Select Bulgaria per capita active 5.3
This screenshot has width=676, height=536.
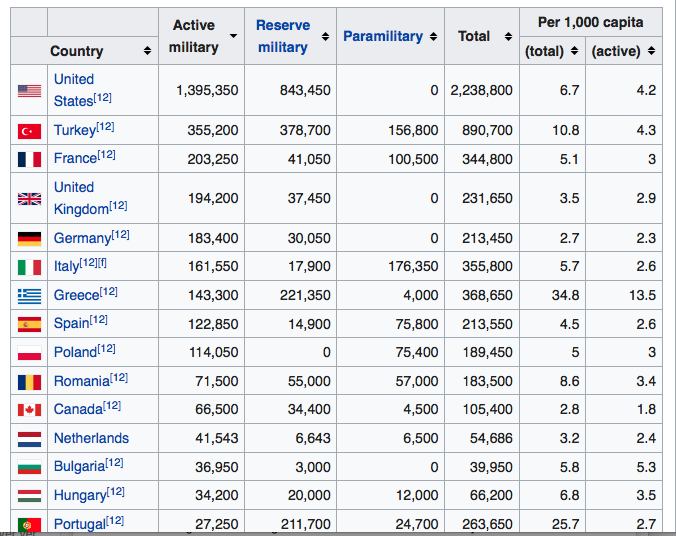[646, 467]
